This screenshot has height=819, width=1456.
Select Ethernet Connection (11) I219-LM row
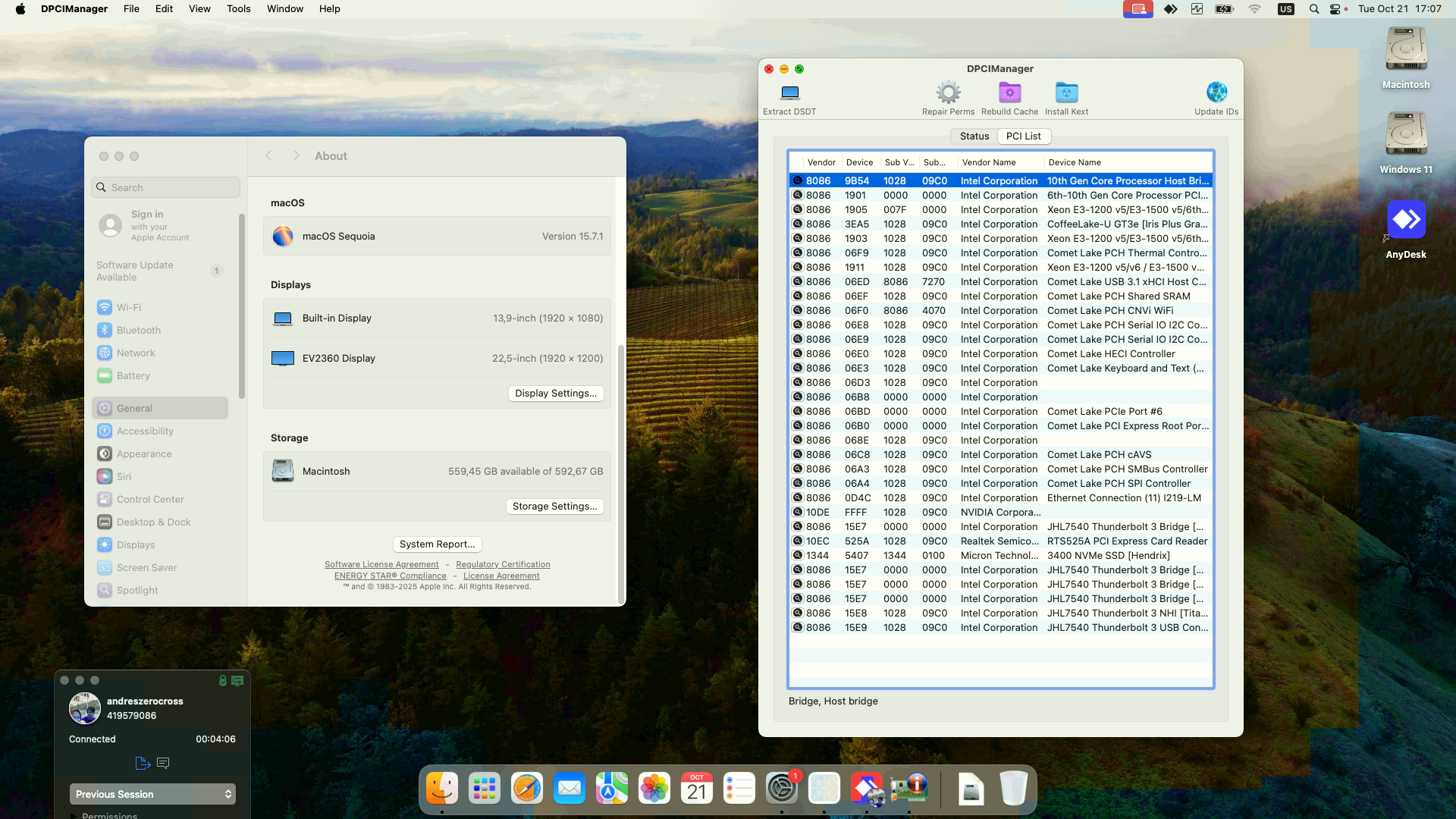pyautogui.click(x=1000, y=497)
